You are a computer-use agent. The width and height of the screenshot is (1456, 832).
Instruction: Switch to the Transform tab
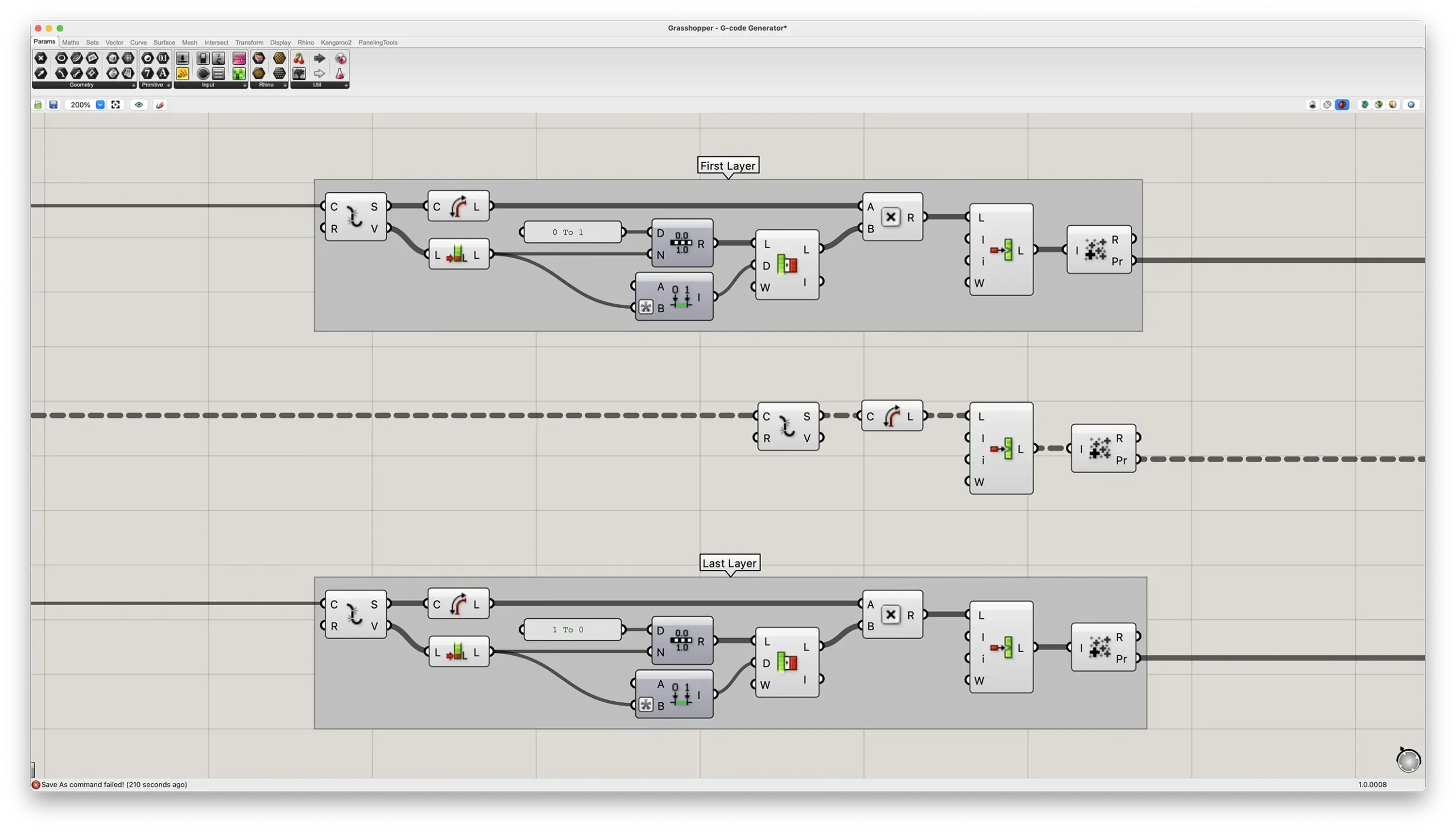(x=249, y=42)
